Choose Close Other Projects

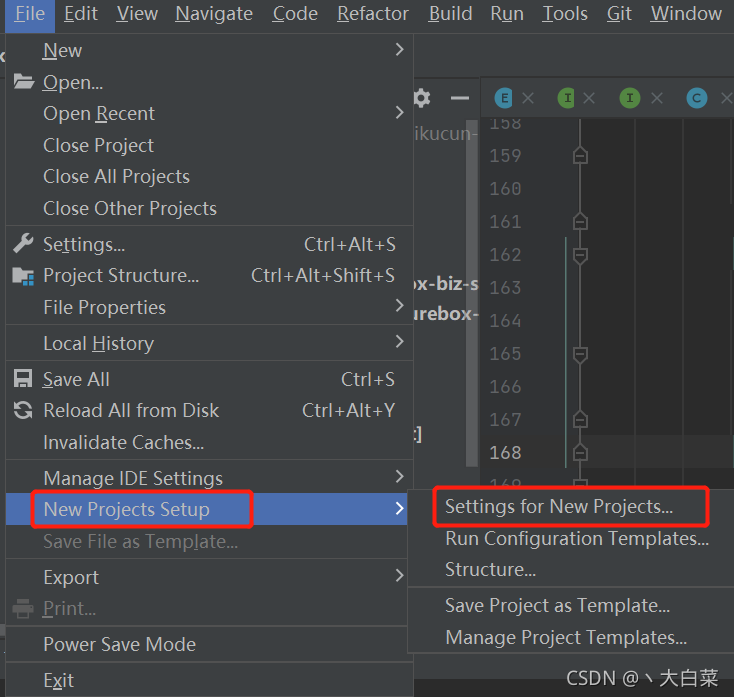(209, 208)
